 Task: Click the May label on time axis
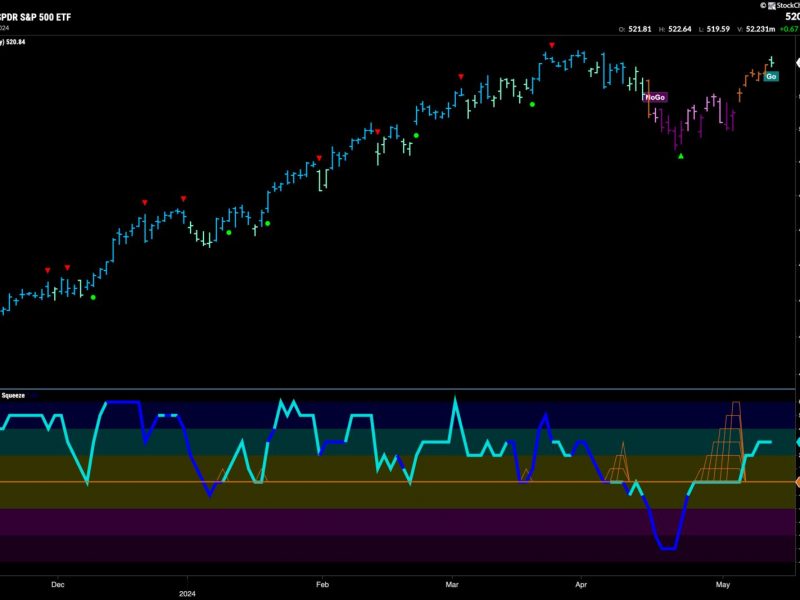pos(722,585)
